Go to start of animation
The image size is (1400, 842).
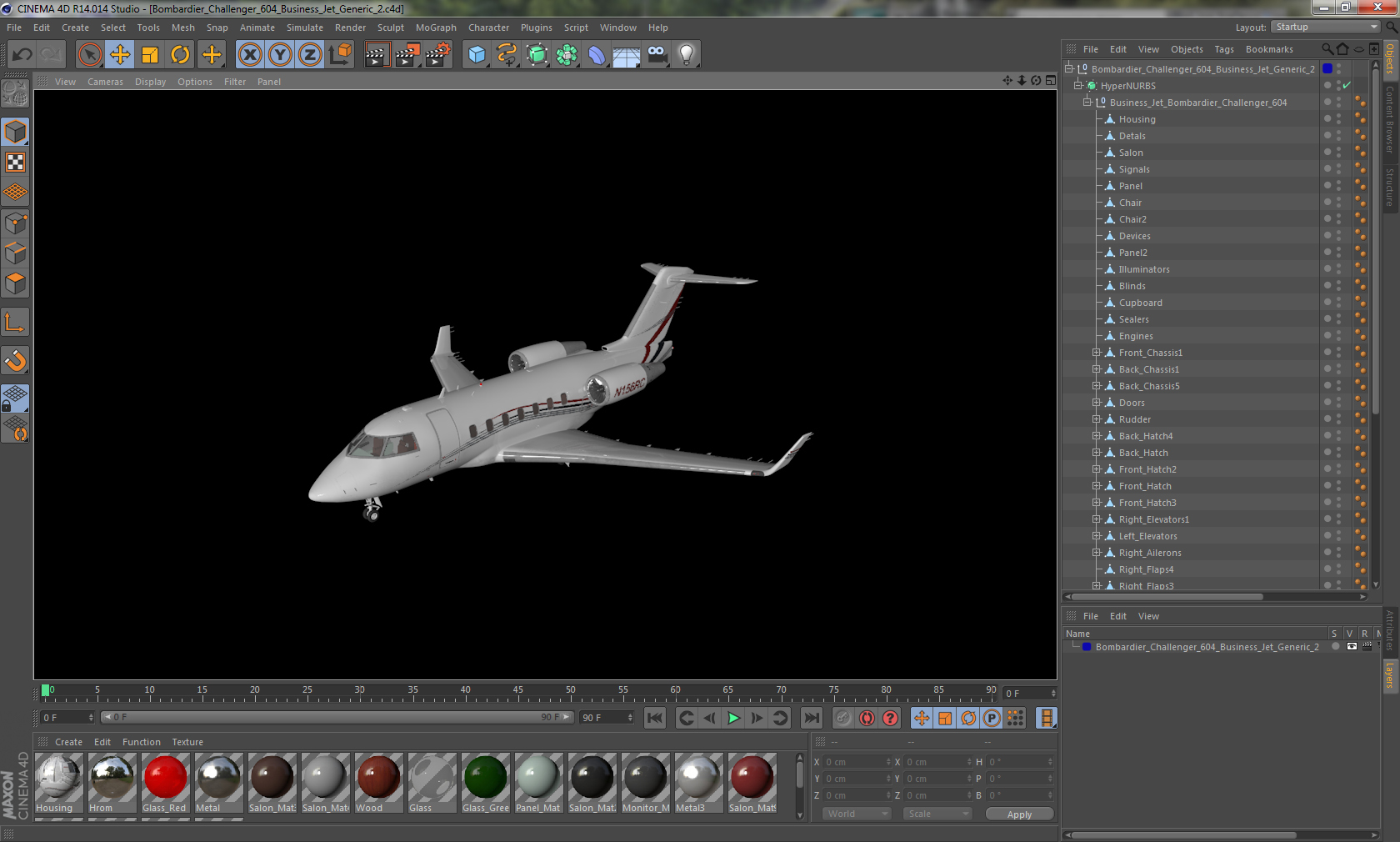click(x=655, y=718)
